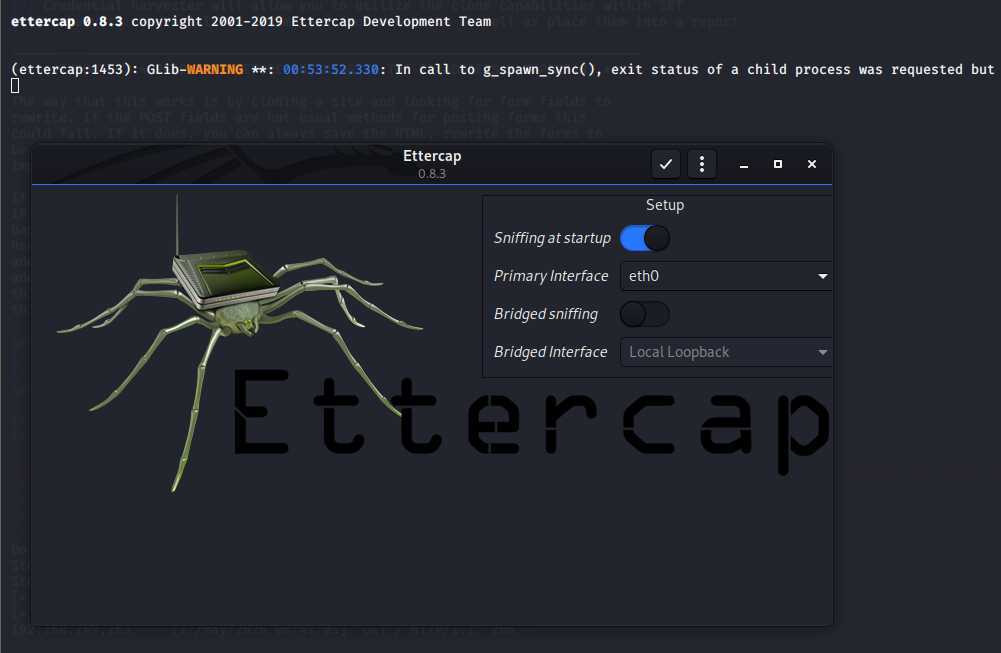The image size is (1001, 653).
Task: Open the Bridged Interface Local Loopback dropdown
Action: click(726, 352)
